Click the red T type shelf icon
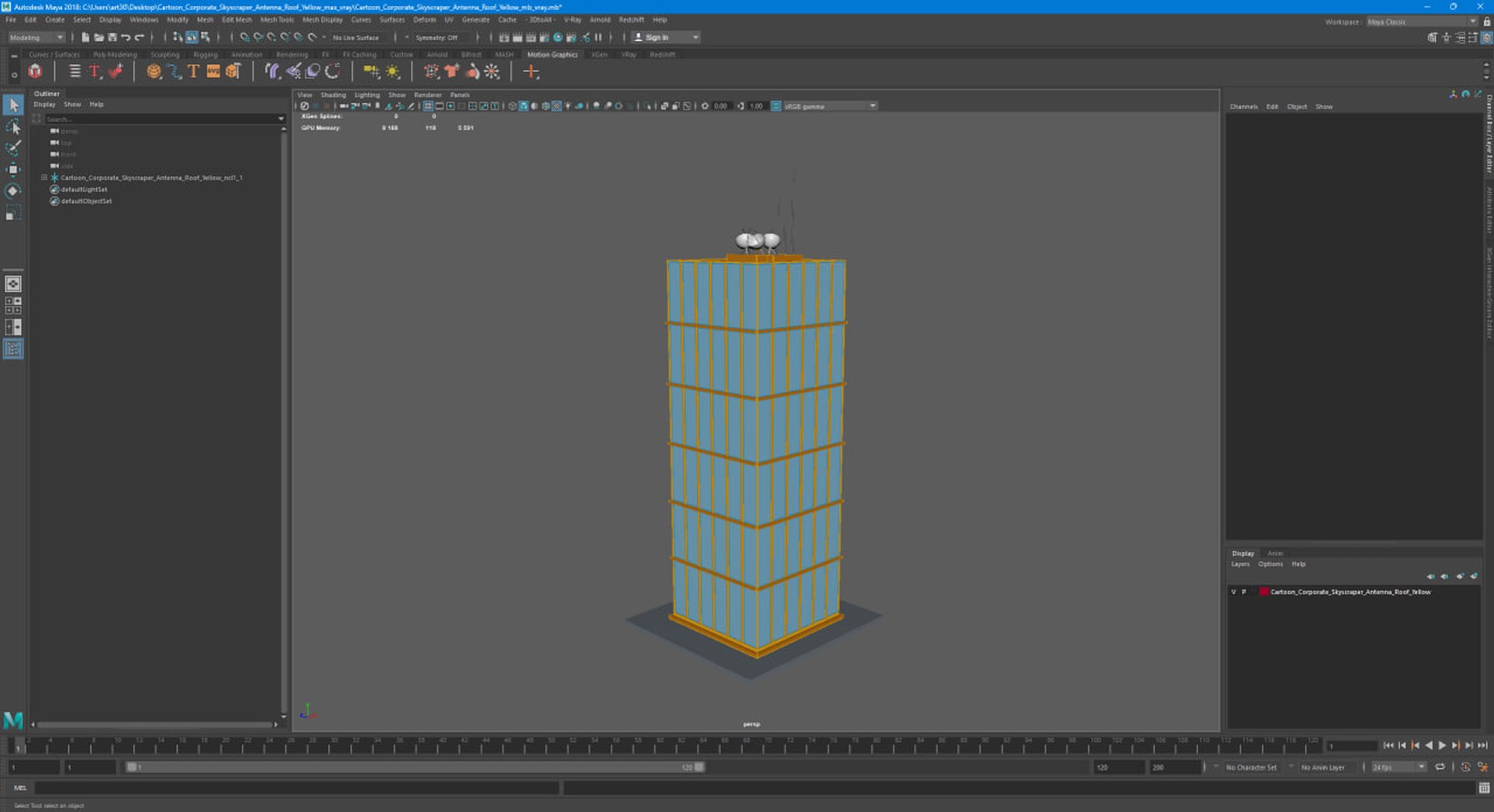The width and height of the screenshot is (1494, 812). tap(95, 72)
